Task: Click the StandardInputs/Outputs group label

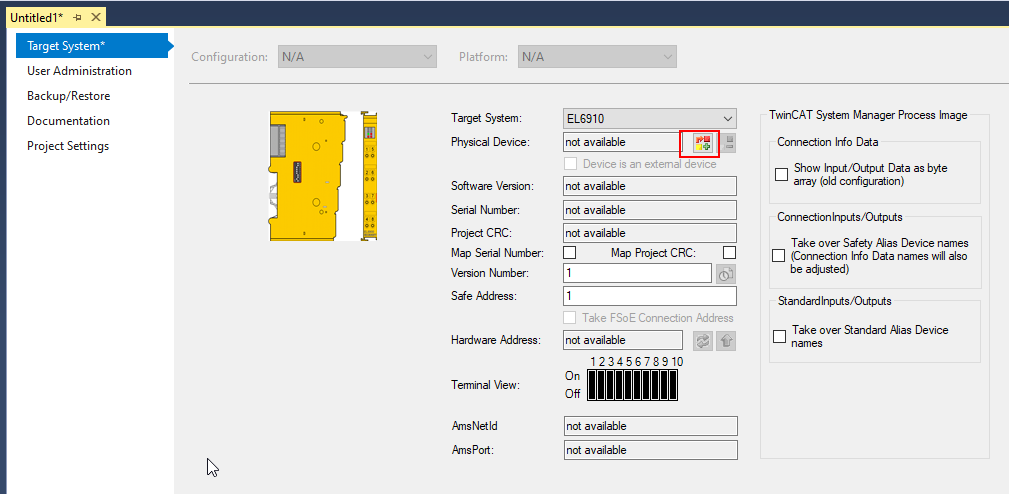Action: pyautogui.click(x=835, y=301)
